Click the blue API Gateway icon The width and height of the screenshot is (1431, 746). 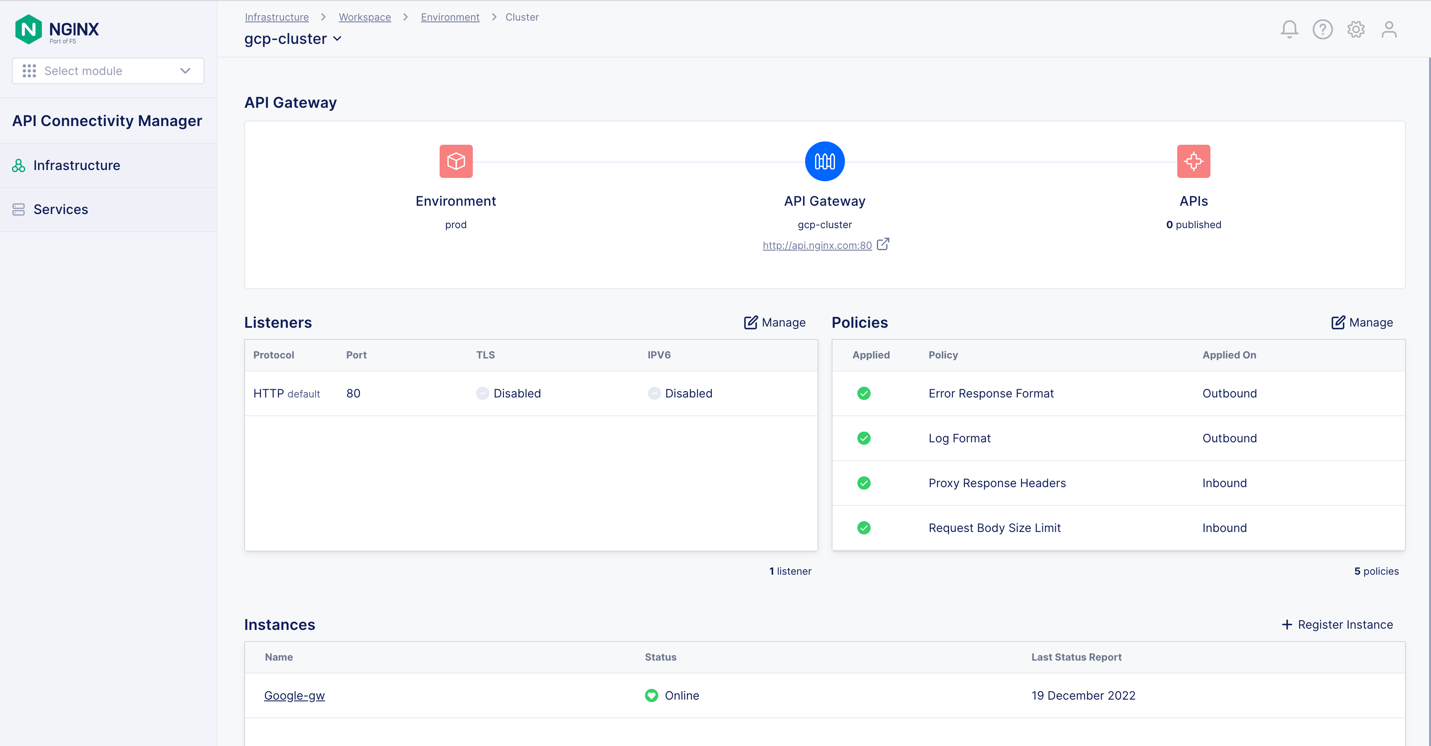pos(824,161)
